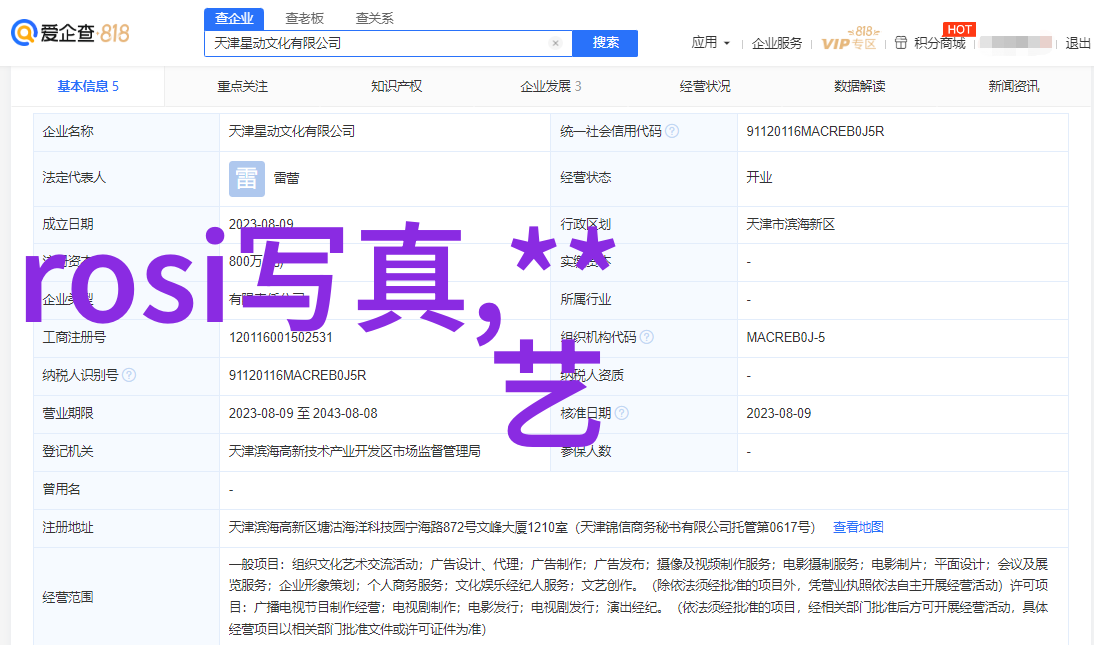Switch to the 查老板 search tab
Image resolution: width=1094 pixels, height=645 pixels.
coord(304,18)
